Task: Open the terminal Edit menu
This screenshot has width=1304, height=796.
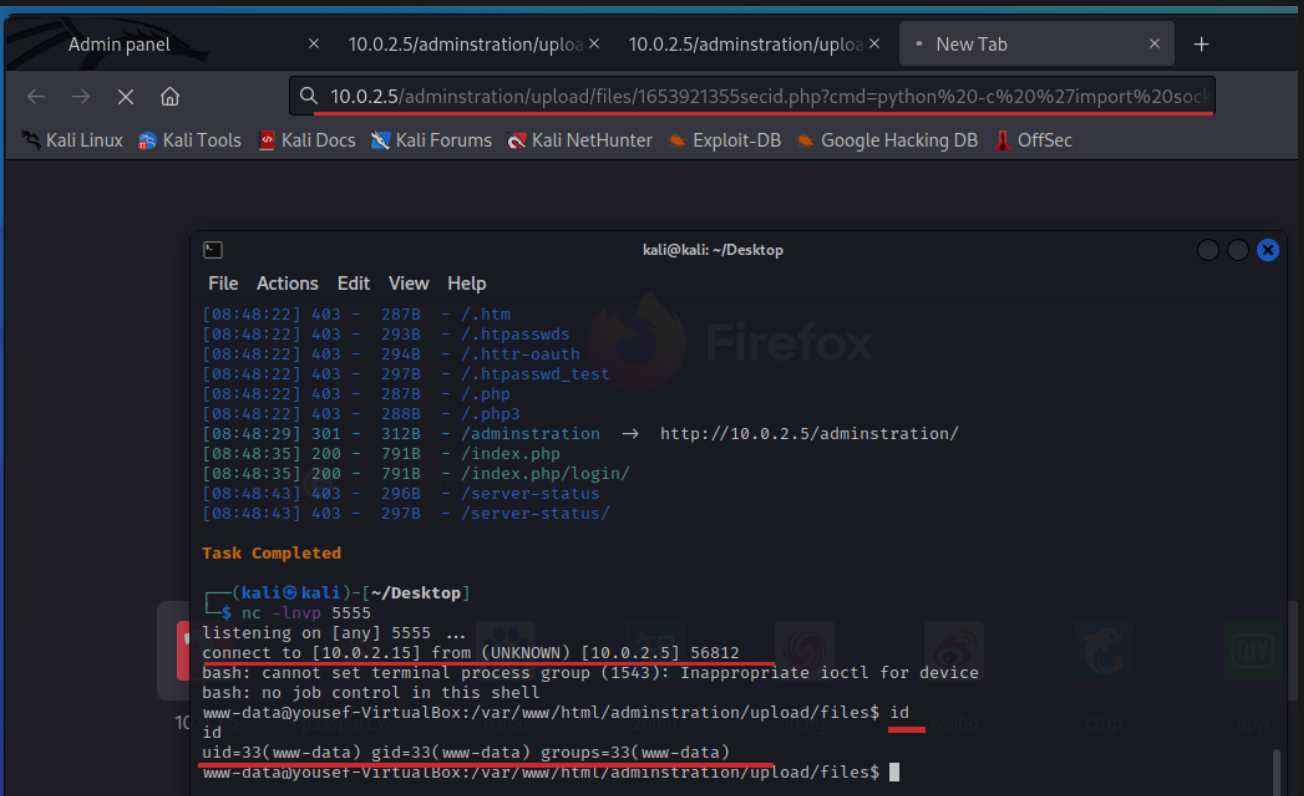Action: tap(353, 283)
